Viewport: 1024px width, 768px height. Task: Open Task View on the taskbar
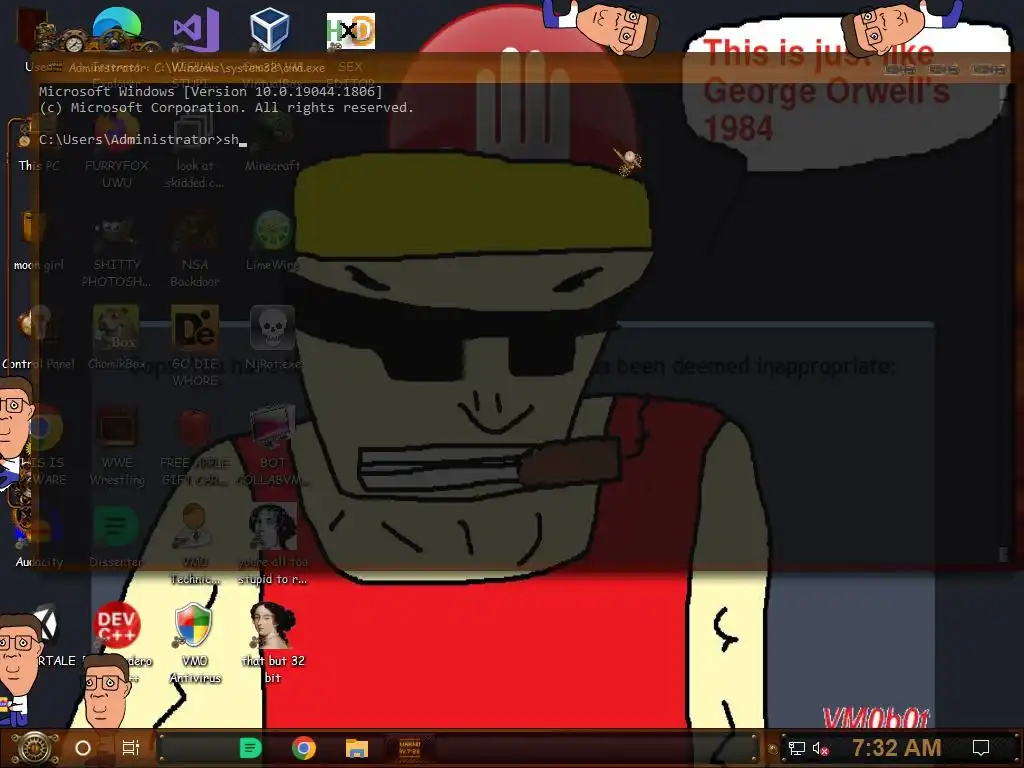[x=131, y=748]
